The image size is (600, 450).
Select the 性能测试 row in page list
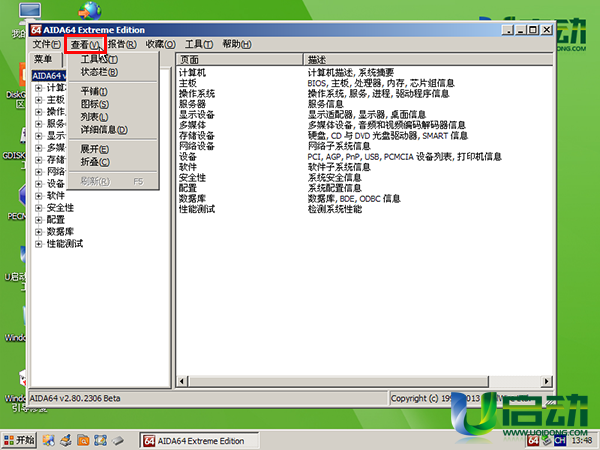197,209
